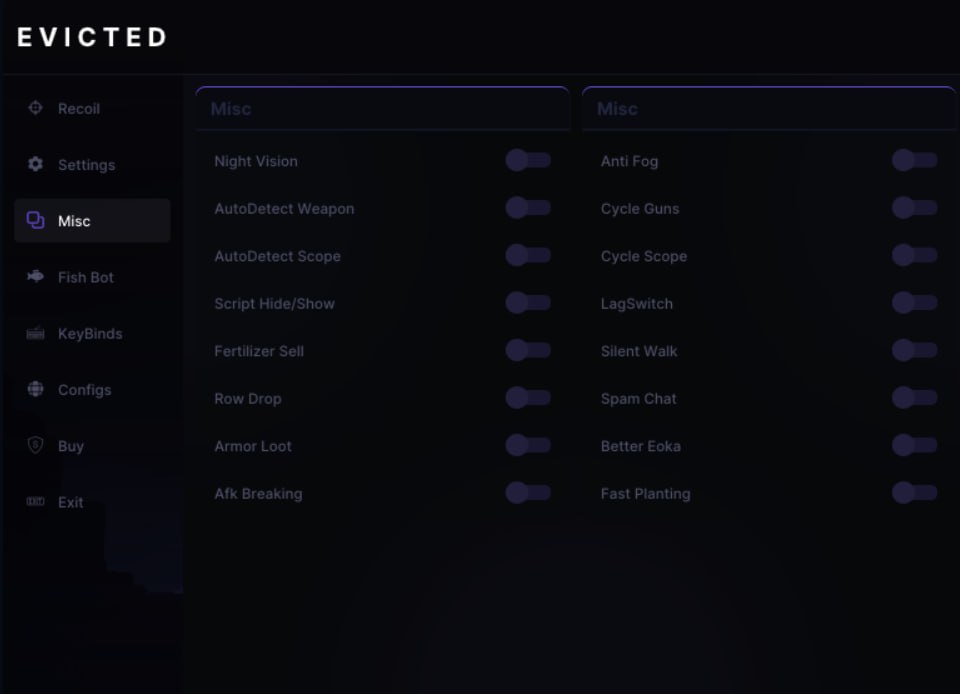The image size is (960, 694).
Task: Turn on Fast Planting switch
Action: tap(914, 493)
